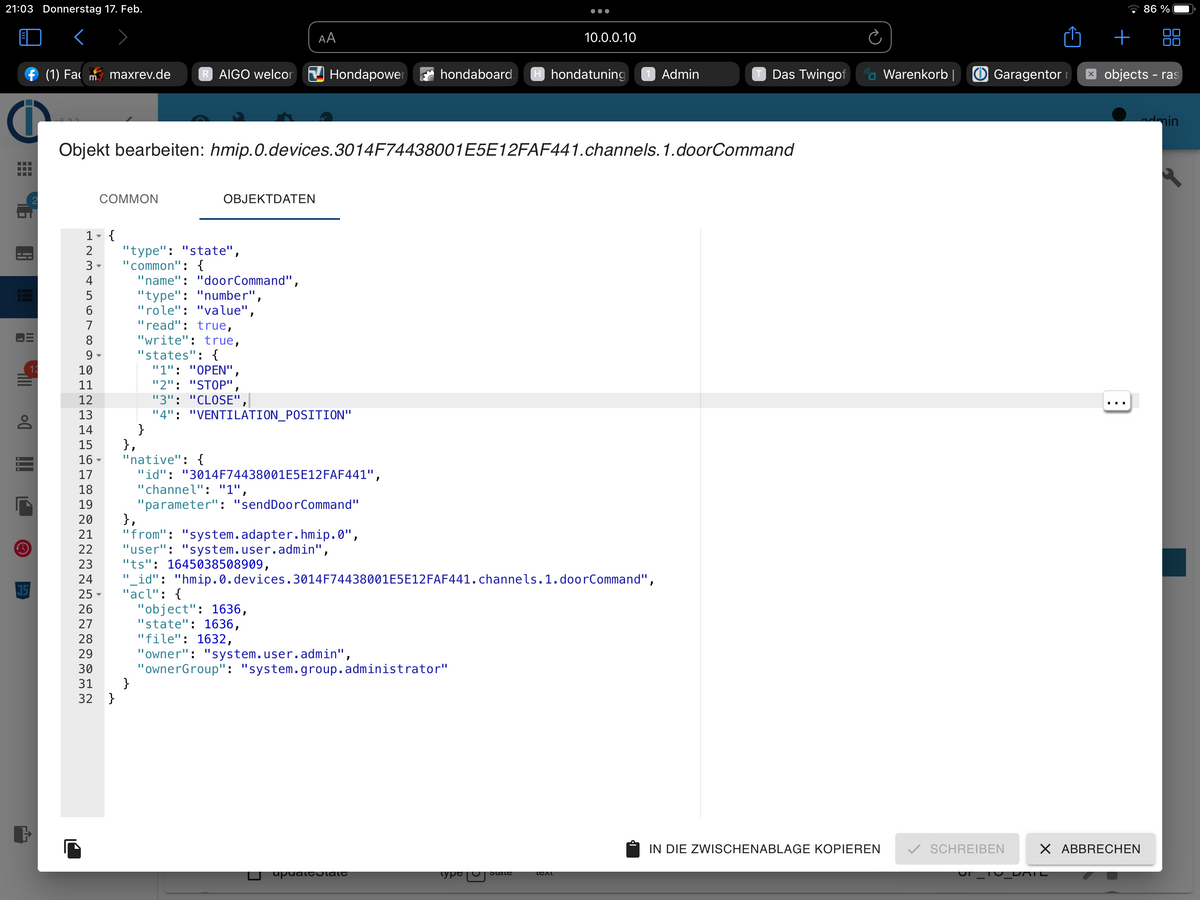Collapse the root object at line 1
The height and width of the screenshot is (900, 1200).
click(99, 236)
